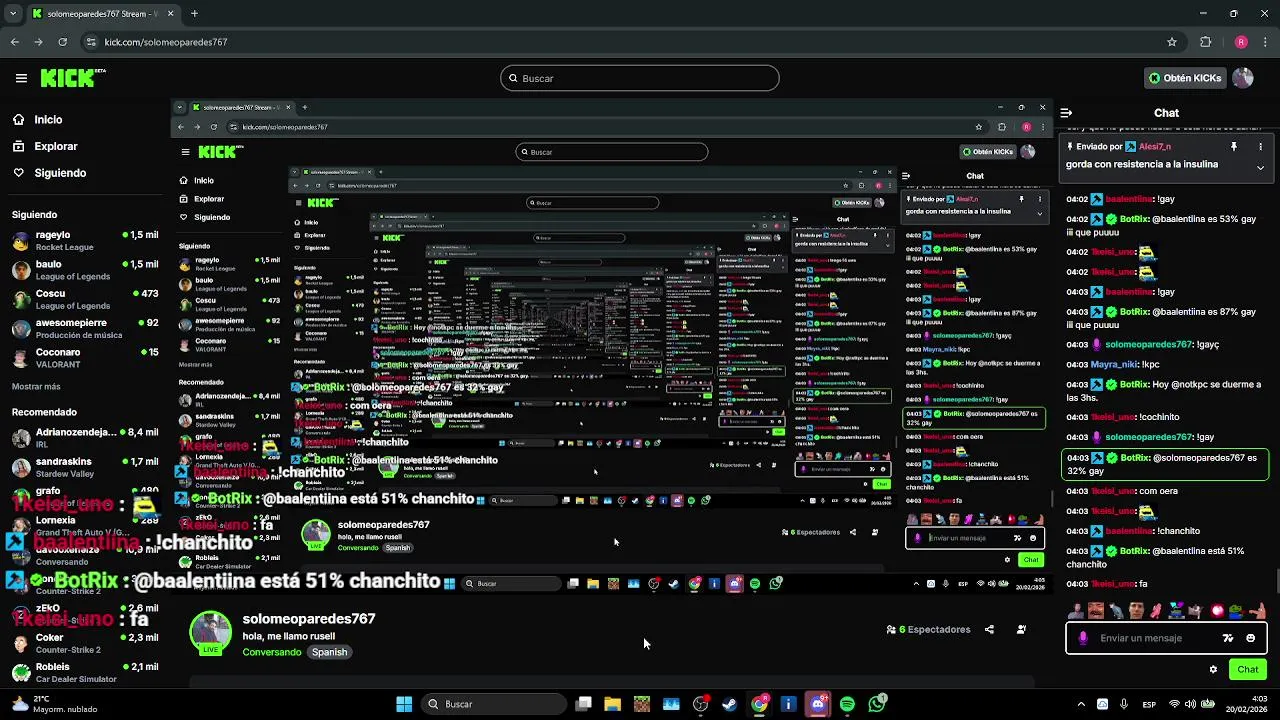1280x720 pixels.
Task: Select the Pepe frog quick emote
Action: pos(1238,610)
